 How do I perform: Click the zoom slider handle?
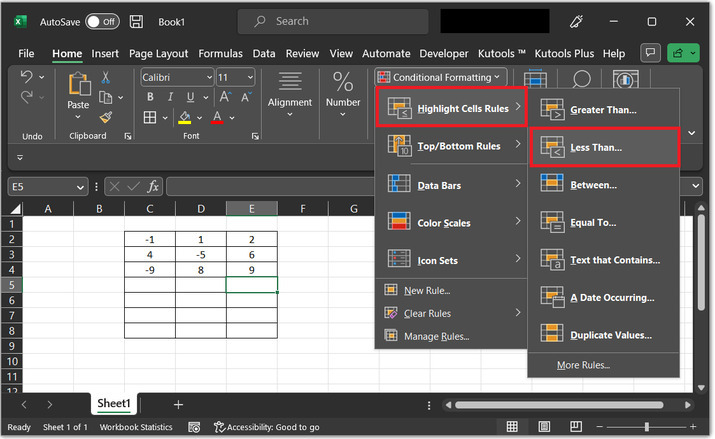pos(649,427)
